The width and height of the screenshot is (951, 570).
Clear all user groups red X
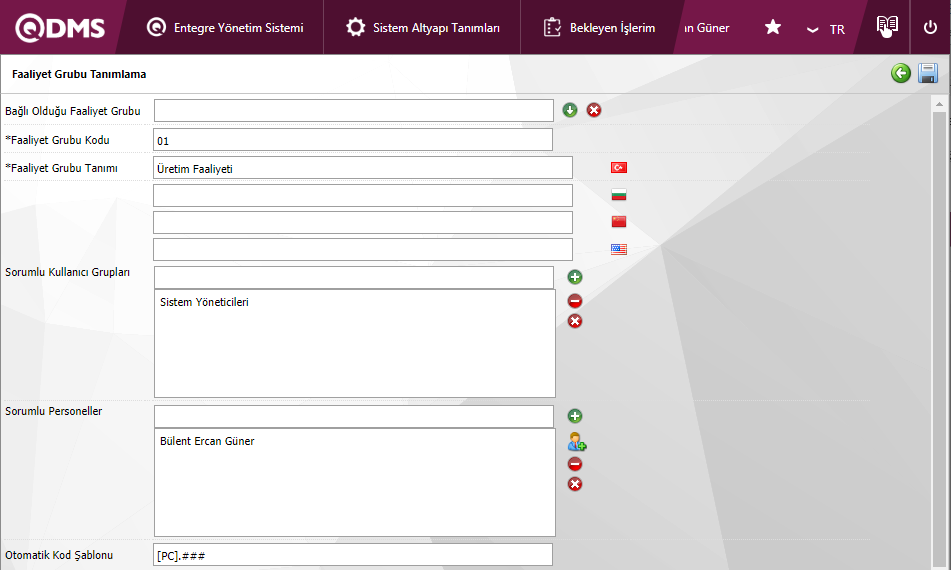(575, 321)
